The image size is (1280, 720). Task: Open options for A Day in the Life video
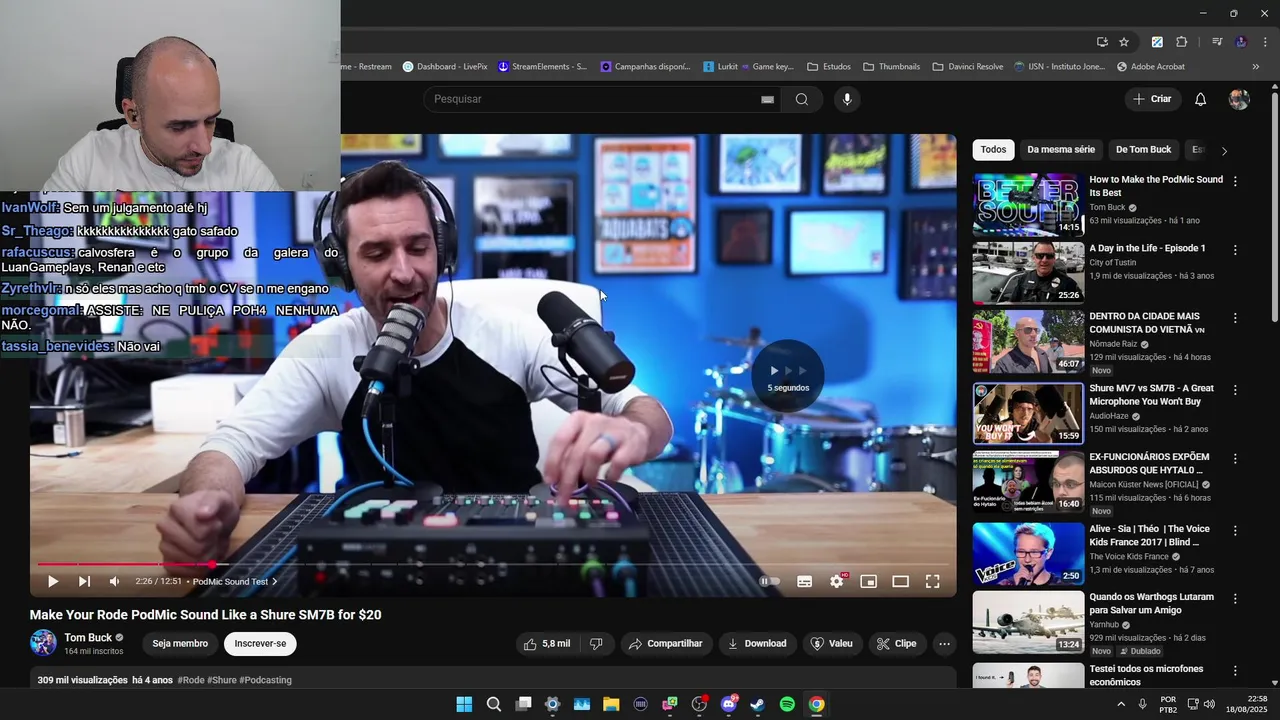(x=1235, y=250)
